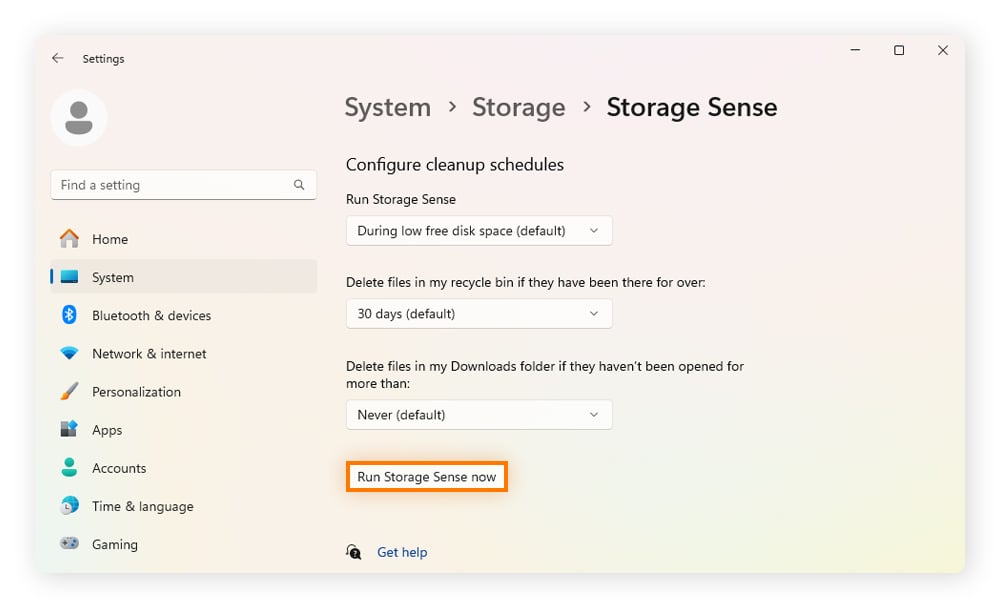Open the Apps icon in sidebar
The height and width of the screenshot is (608, 1000).
[69, 430]
